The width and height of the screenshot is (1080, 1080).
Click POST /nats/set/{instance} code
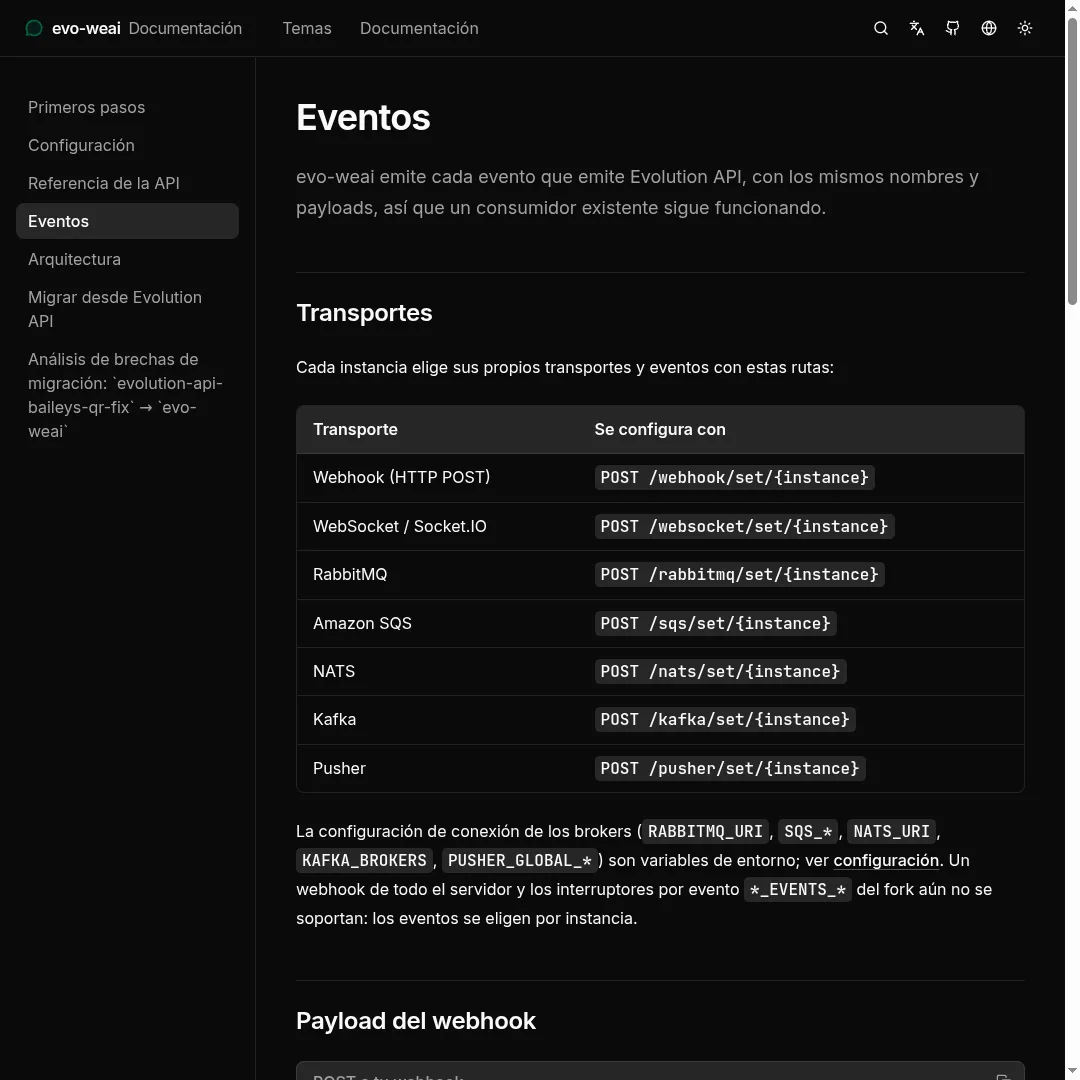point(720,672)
